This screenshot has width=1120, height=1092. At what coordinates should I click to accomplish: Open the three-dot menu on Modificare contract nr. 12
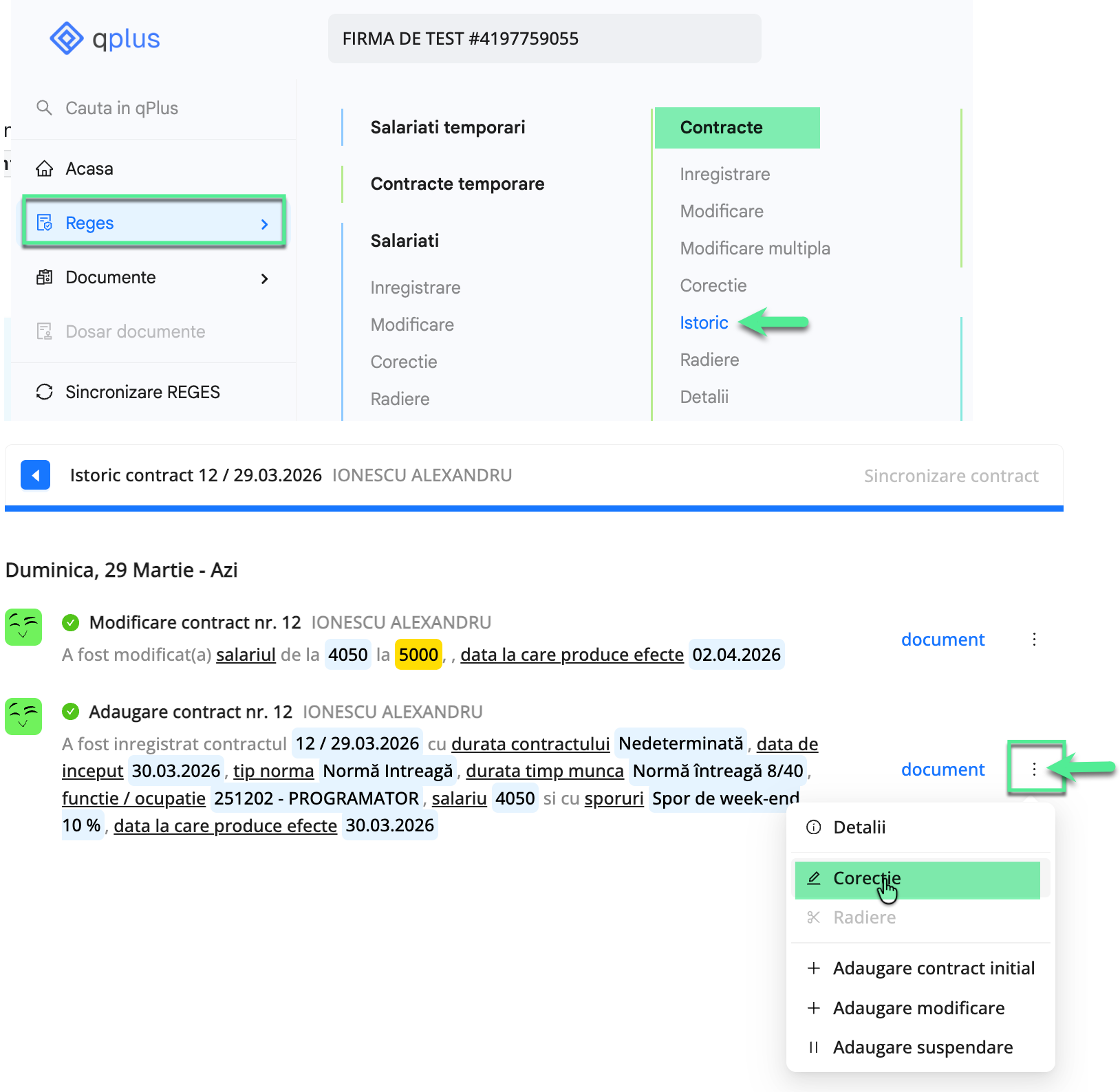(x=1034, y=640)
